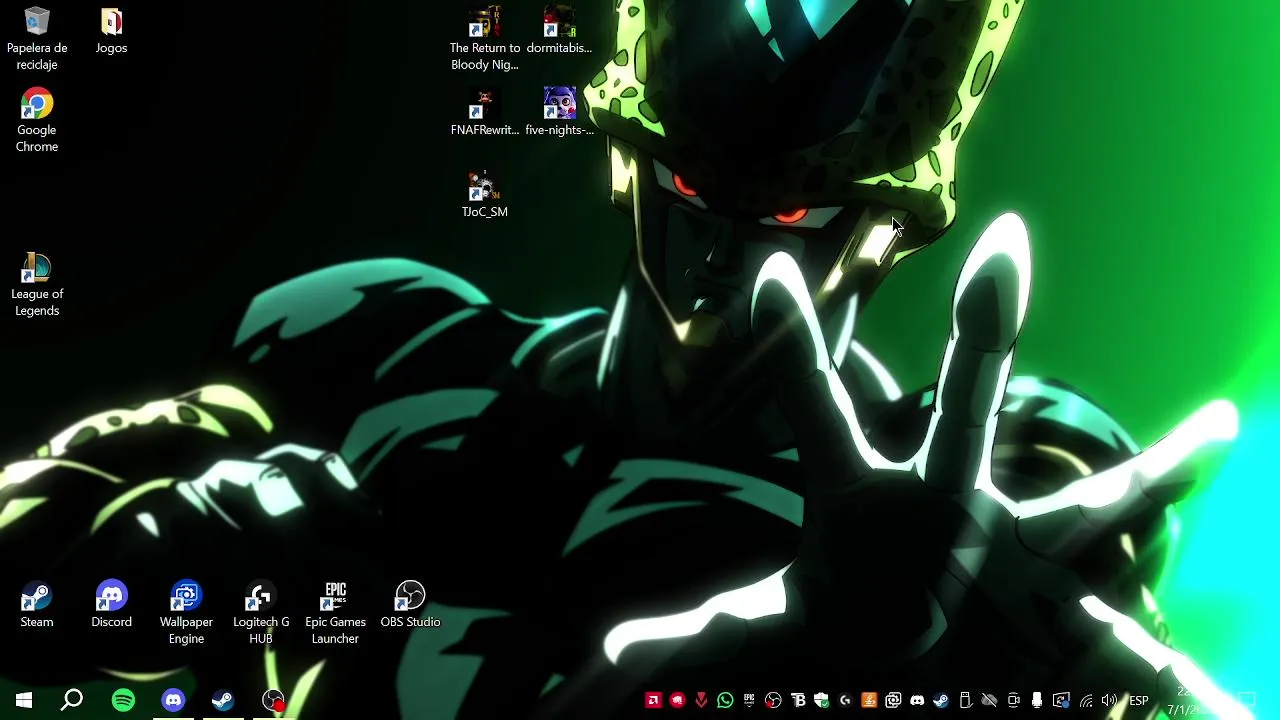The width and height of the screenshot is (1280, 720).
Task: Open the taskbar clock and date
Action: [1191, 700]
